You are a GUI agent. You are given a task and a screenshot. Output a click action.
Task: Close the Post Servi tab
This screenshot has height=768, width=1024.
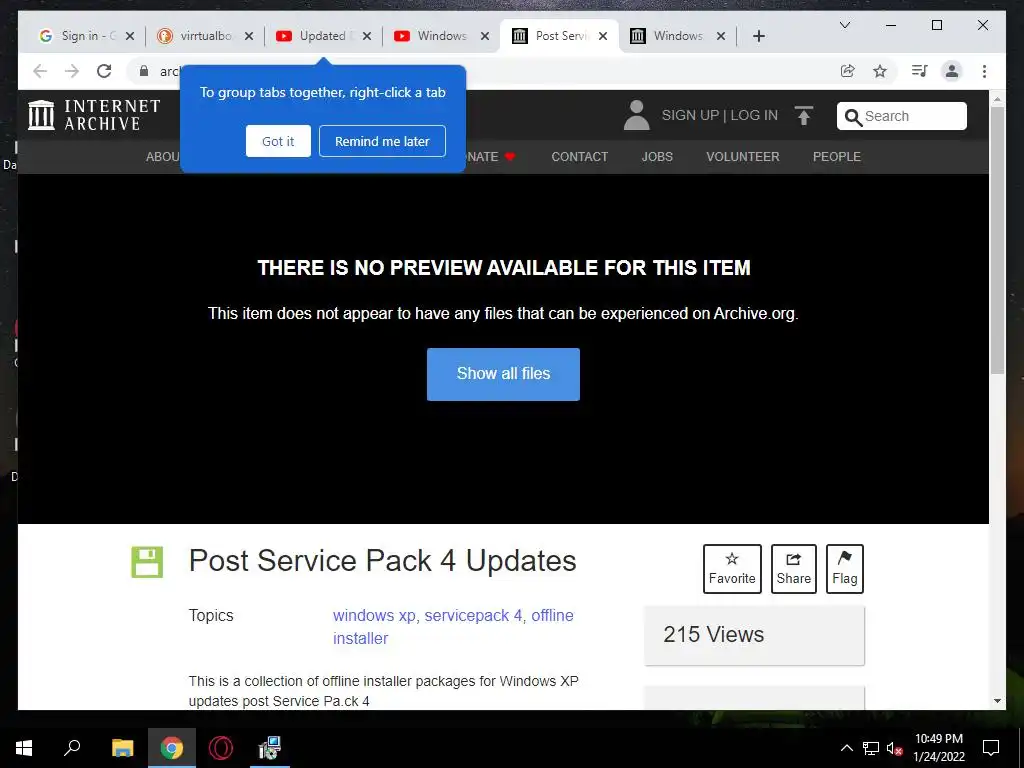point(603,36)
